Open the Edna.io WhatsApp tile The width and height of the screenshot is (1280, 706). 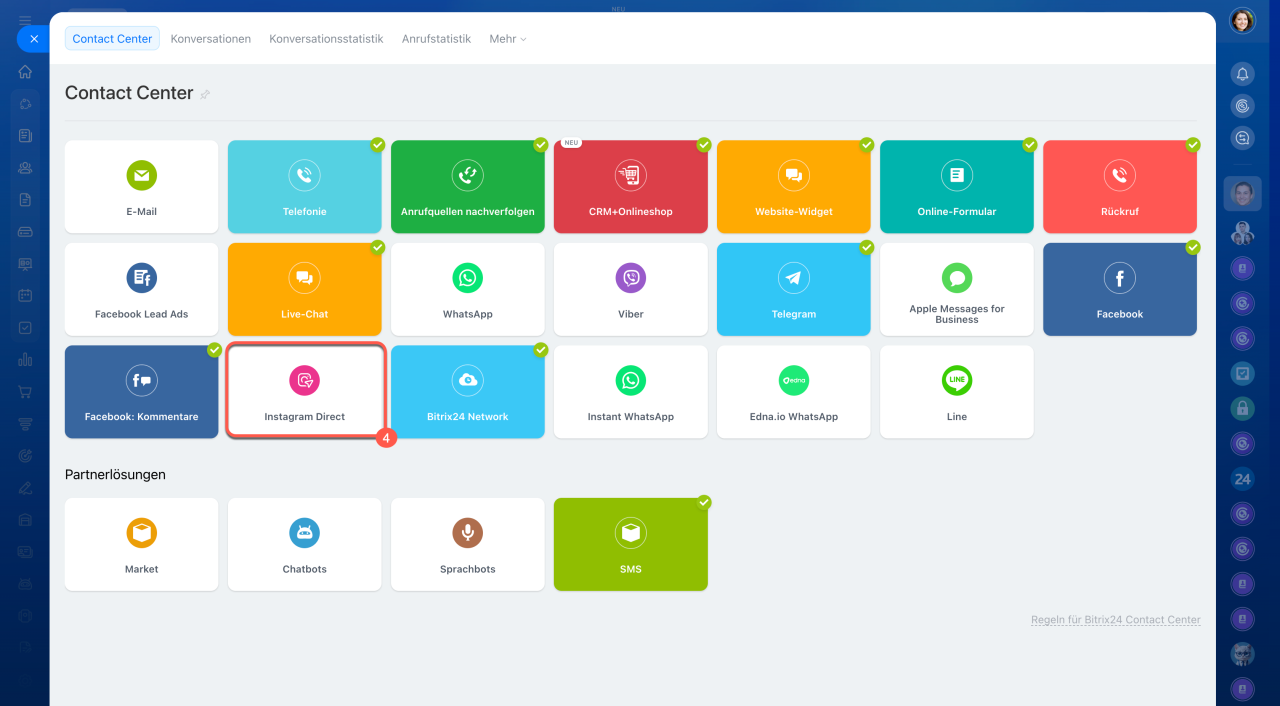[x=793, y=392]
